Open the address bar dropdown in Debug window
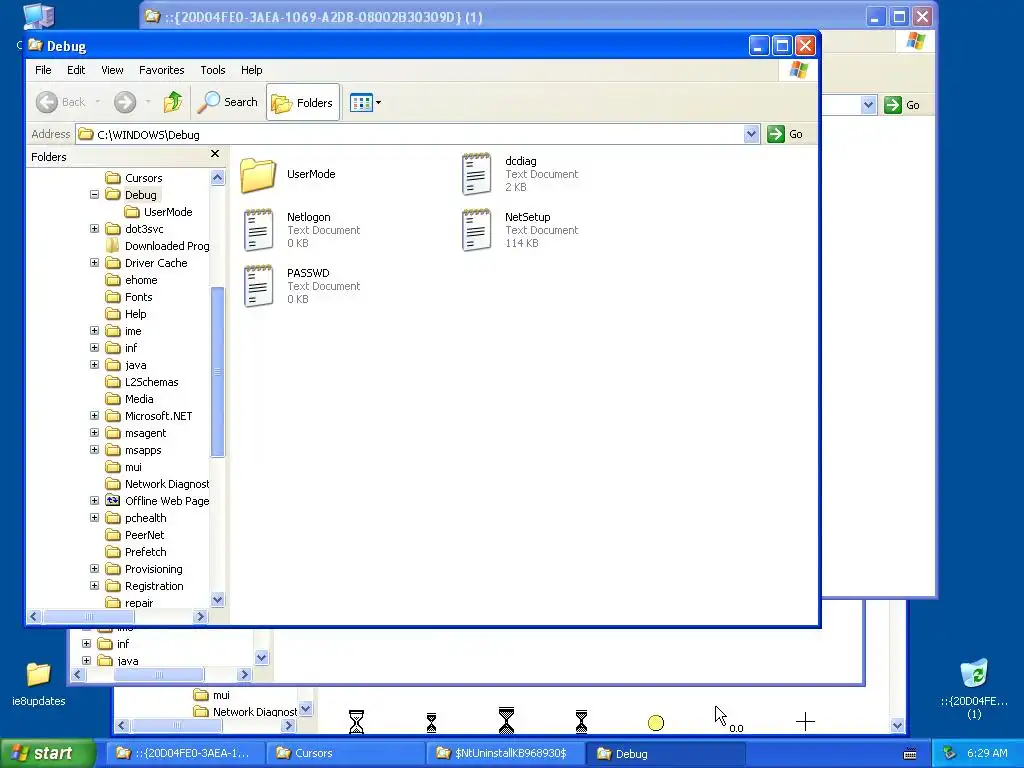The width and height of the screenshot is (1024, 768). pos(752,134)
